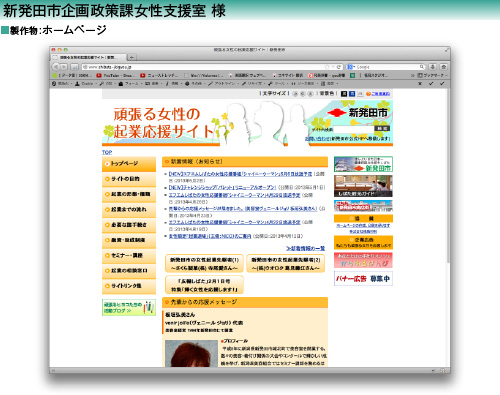Image resolution: width=500 pixels, height=395 pixels.
Task: Open the Cookie dropdown in developer toolbar
Action: [x=85, y=83]
